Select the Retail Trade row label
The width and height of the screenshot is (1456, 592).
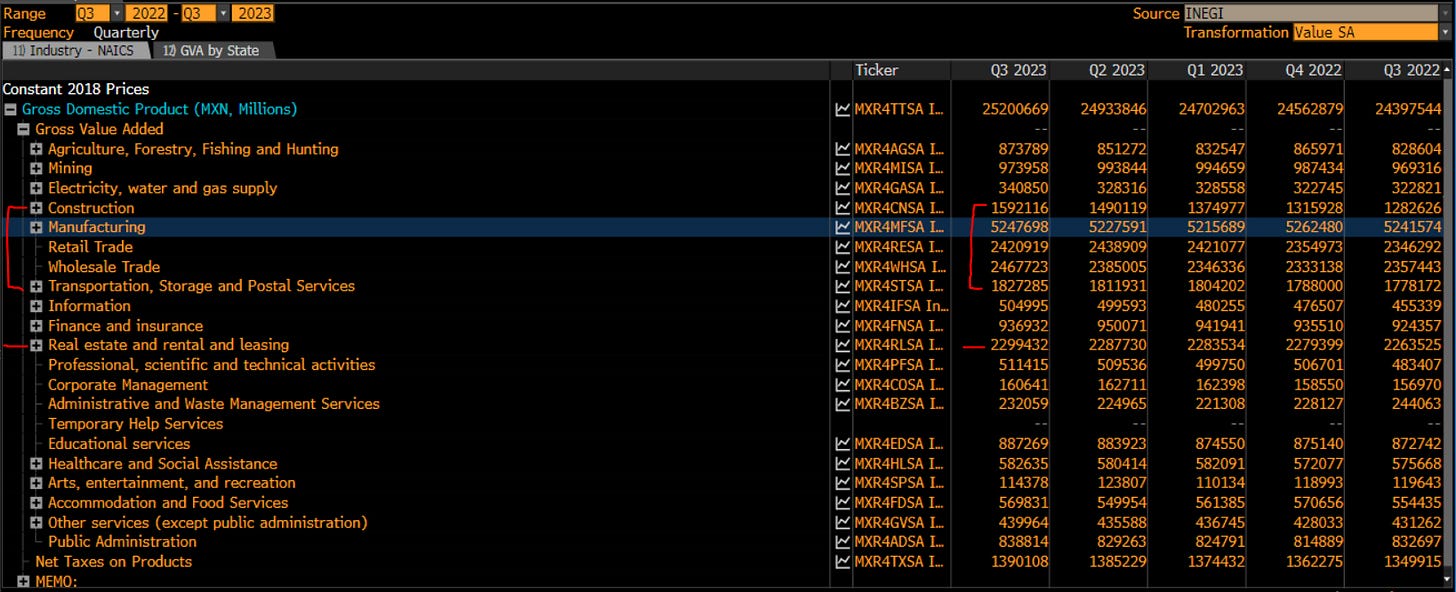90,247
